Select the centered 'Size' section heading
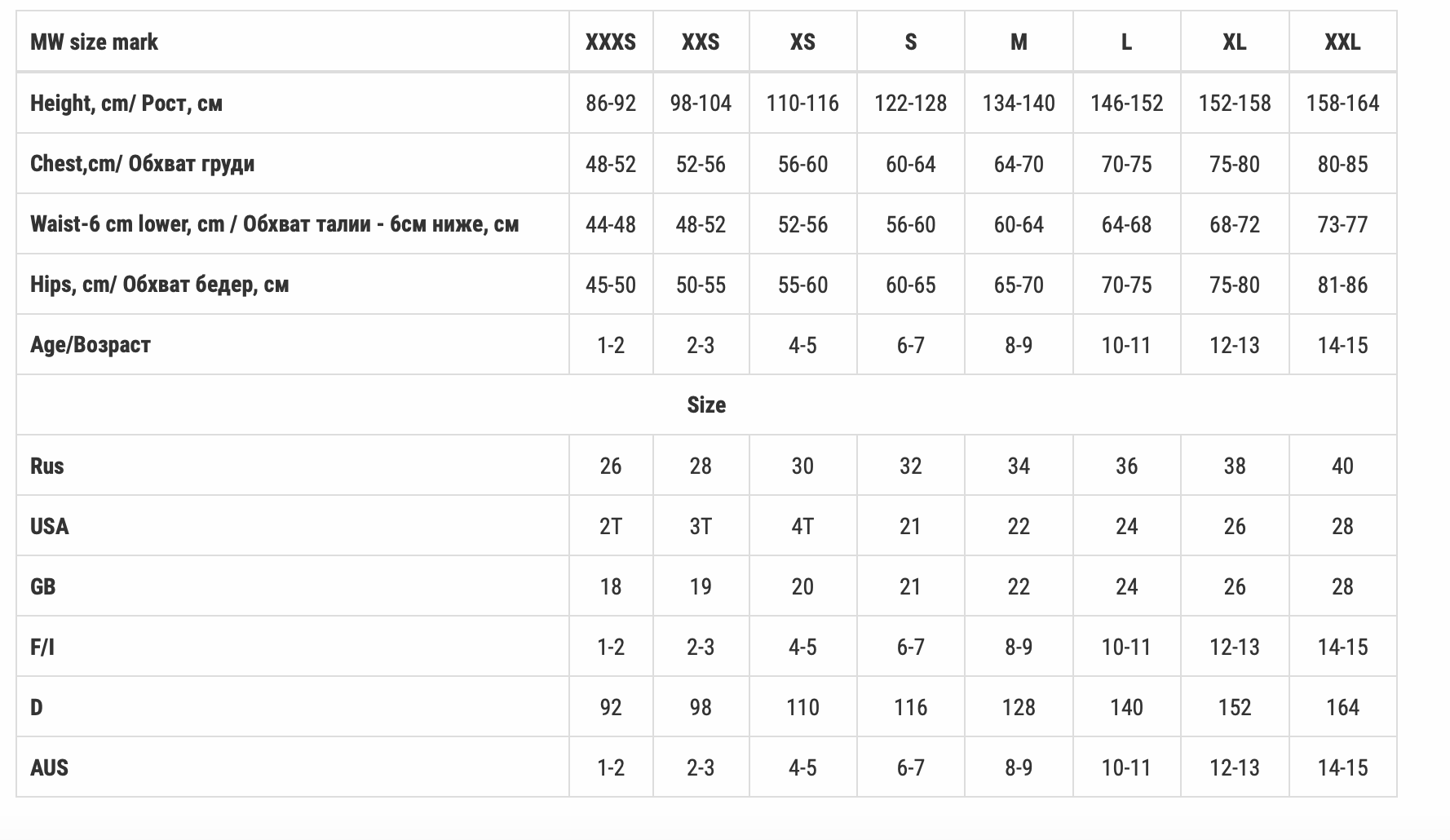The height and width of the screenshot is (840, 1450). 706,405
